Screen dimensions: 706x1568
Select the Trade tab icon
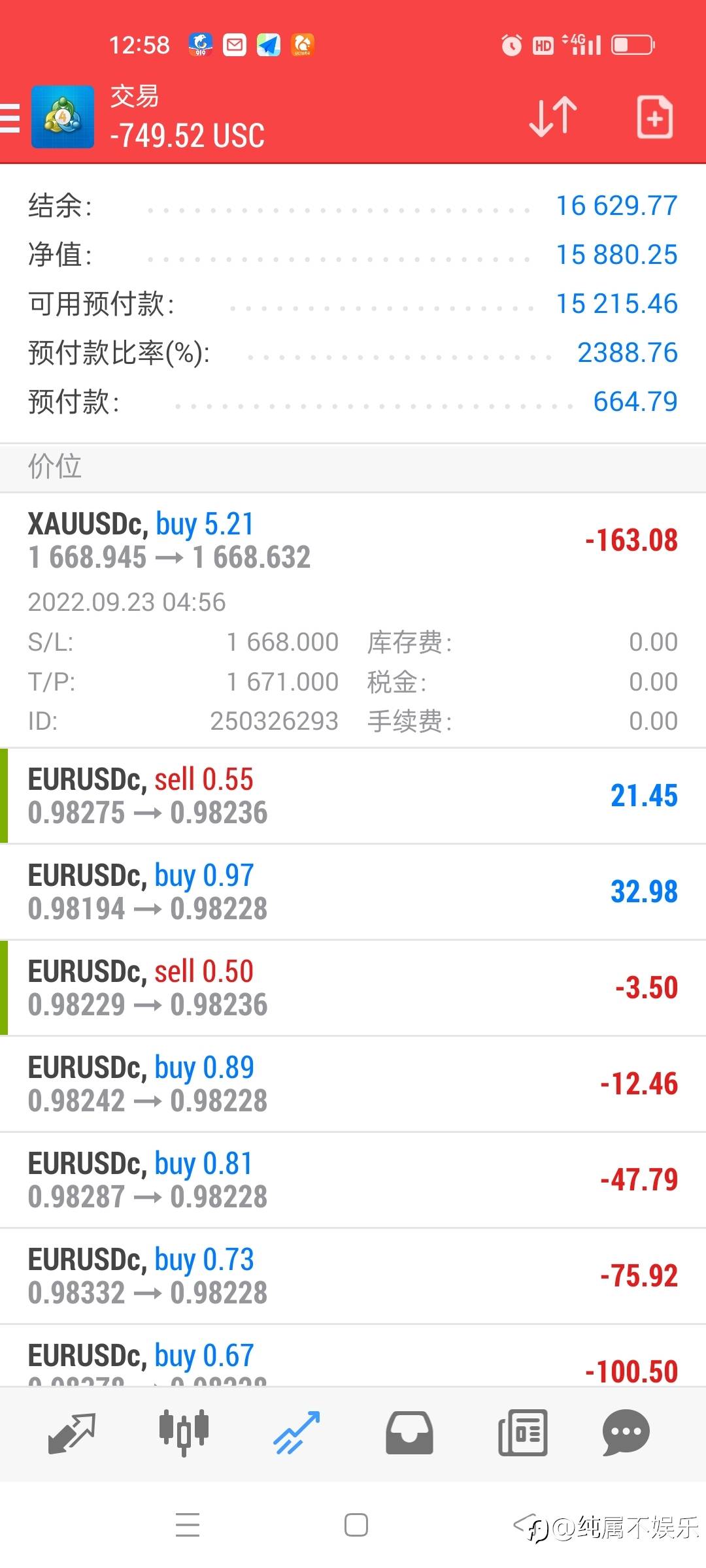(297, 1433)
